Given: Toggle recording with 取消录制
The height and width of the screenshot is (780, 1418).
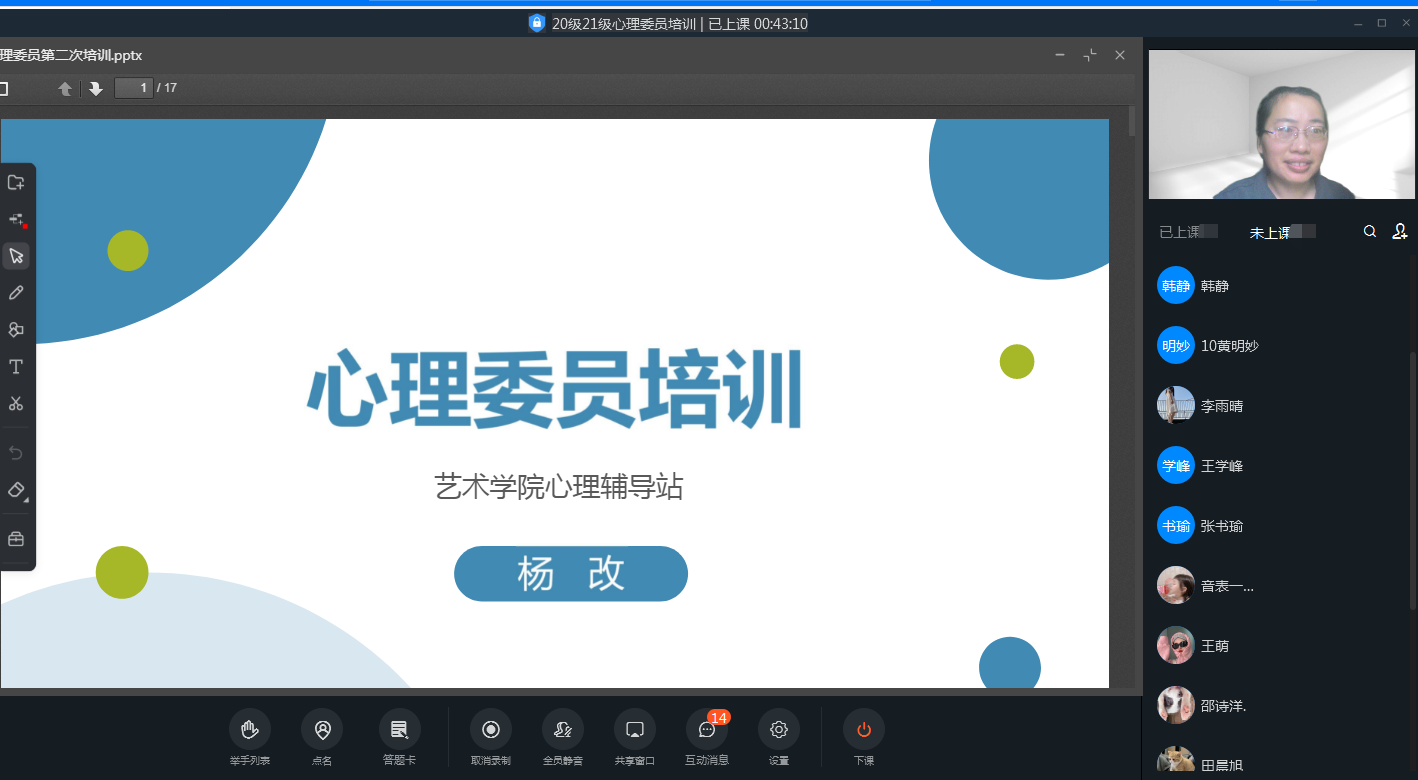Looking at the screenshot, I should tap(491, 730).
